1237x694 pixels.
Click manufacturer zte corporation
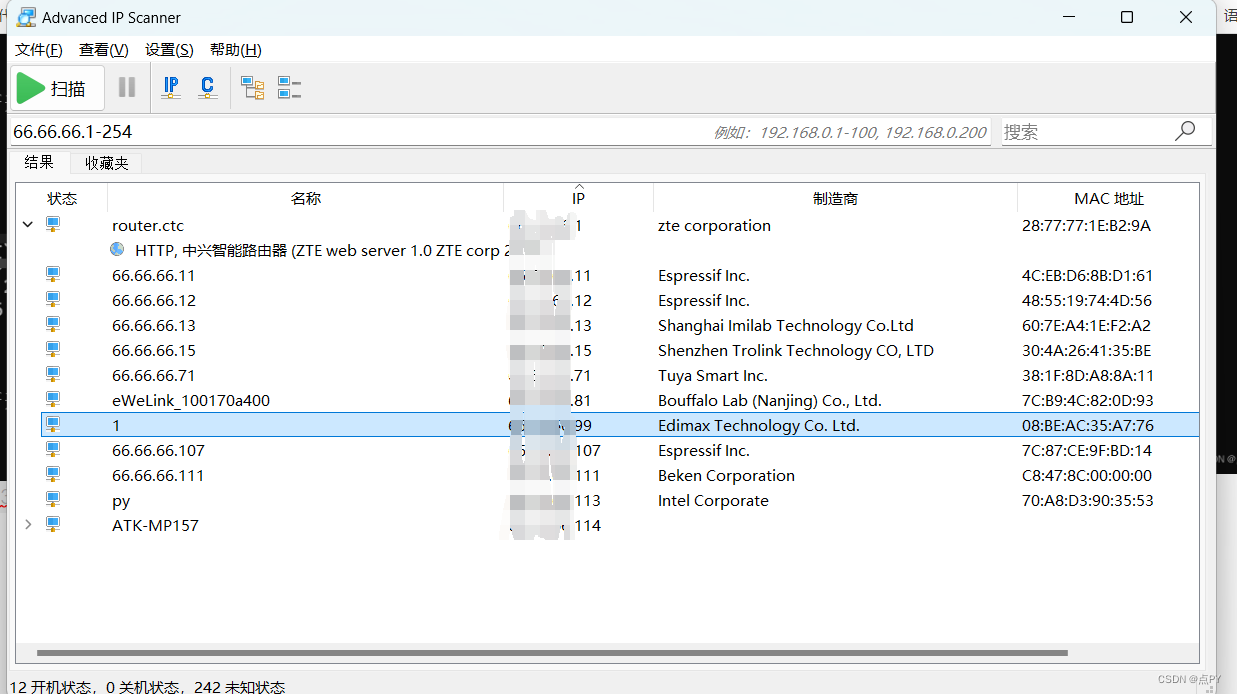714,225
